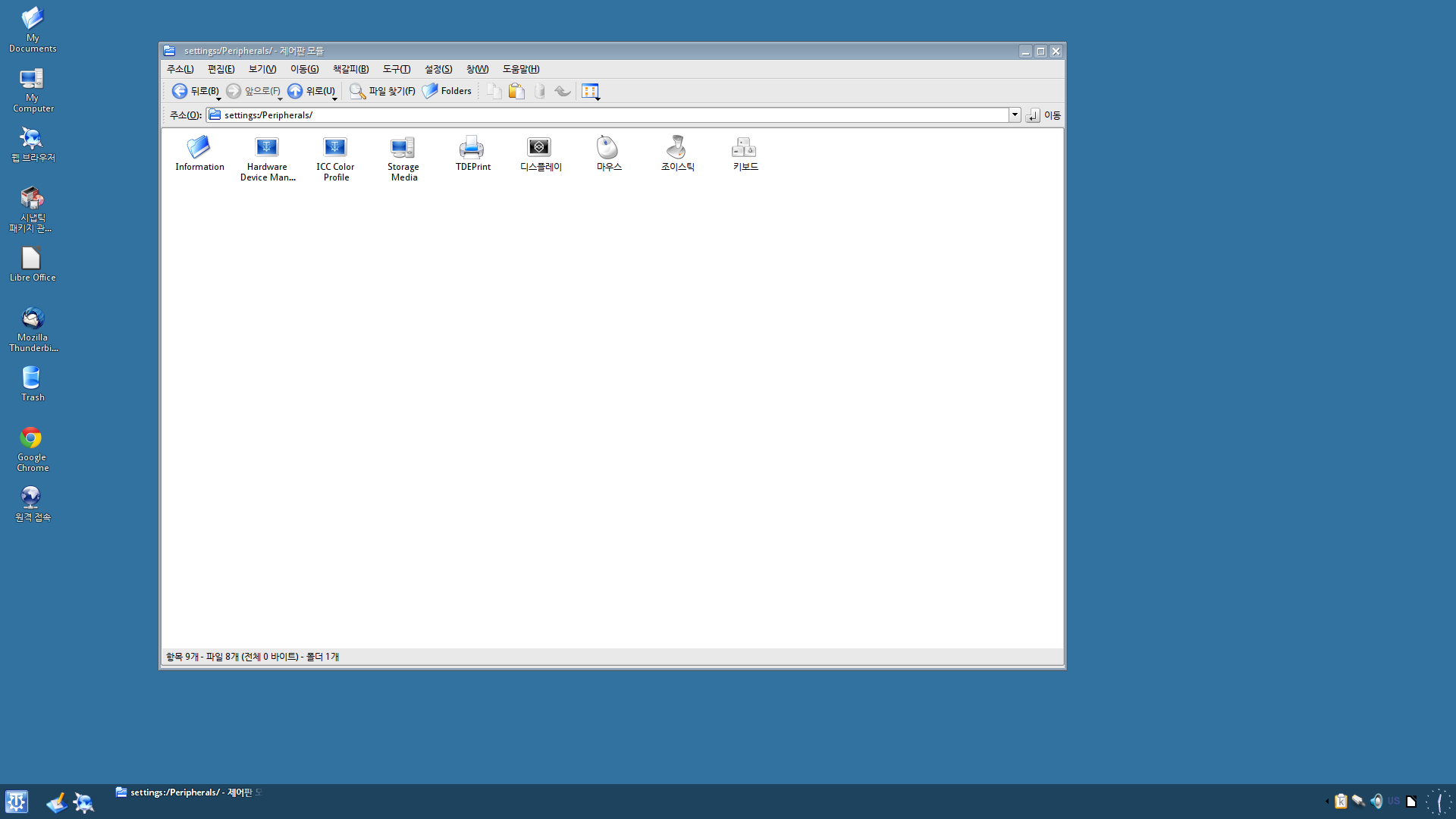This screenshot has width=1456, height=819.
Task: Open the ICC Color Profile module
Action: (335, 159)
